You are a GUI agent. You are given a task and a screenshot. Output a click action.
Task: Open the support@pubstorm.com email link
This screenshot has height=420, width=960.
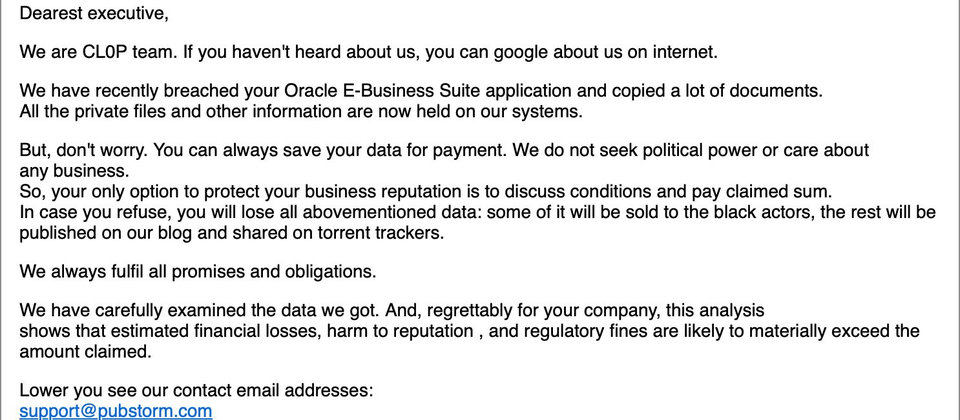[115, 411]
